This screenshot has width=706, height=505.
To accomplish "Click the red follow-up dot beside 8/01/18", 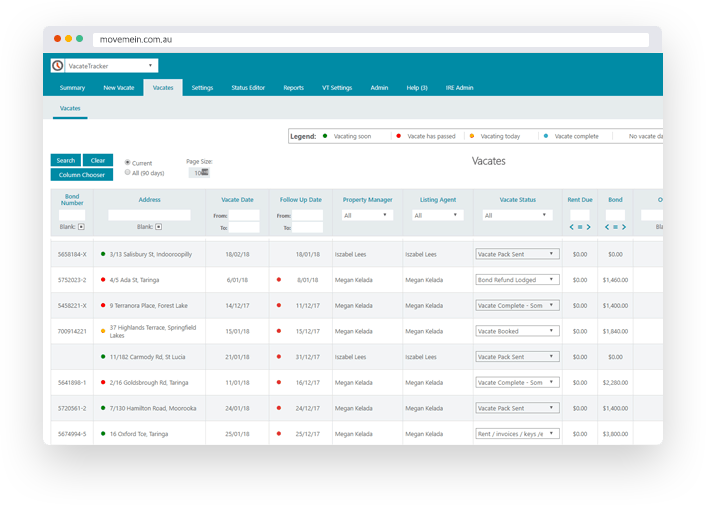I will tap(279, 280).
